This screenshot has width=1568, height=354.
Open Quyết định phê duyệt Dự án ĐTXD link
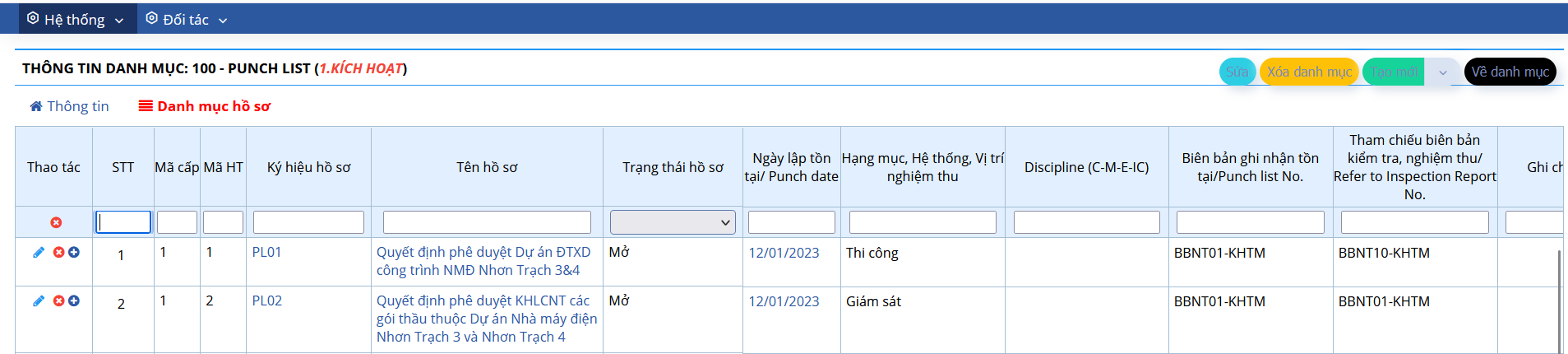(x=483, y=261)
